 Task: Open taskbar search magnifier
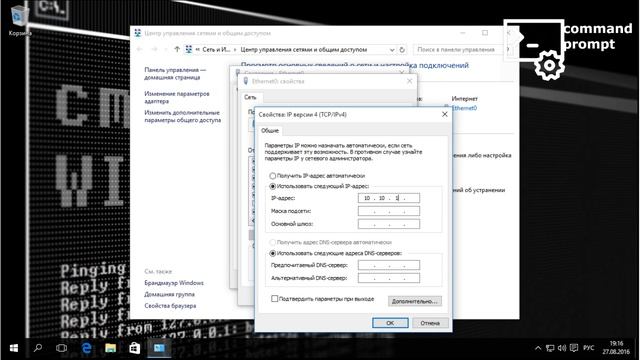[38, 348]
